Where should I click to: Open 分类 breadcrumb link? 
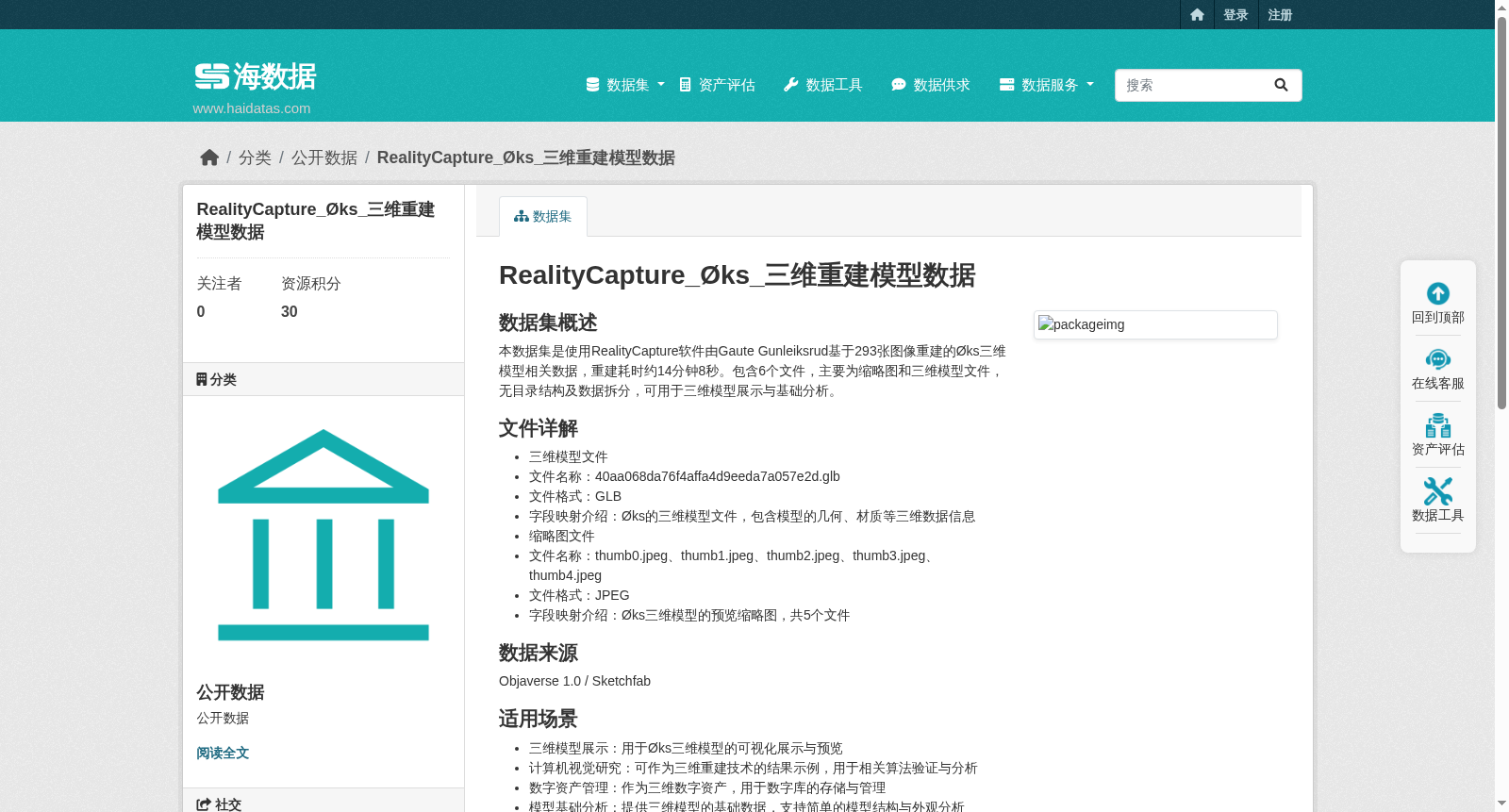255,157
